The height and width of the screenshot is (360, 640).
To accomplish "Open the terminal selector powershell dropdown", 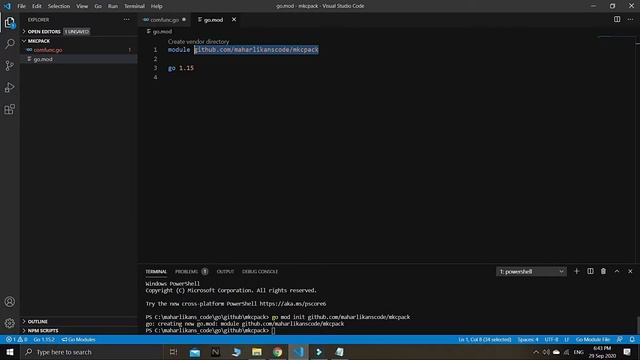I will [x=531, y=271].
